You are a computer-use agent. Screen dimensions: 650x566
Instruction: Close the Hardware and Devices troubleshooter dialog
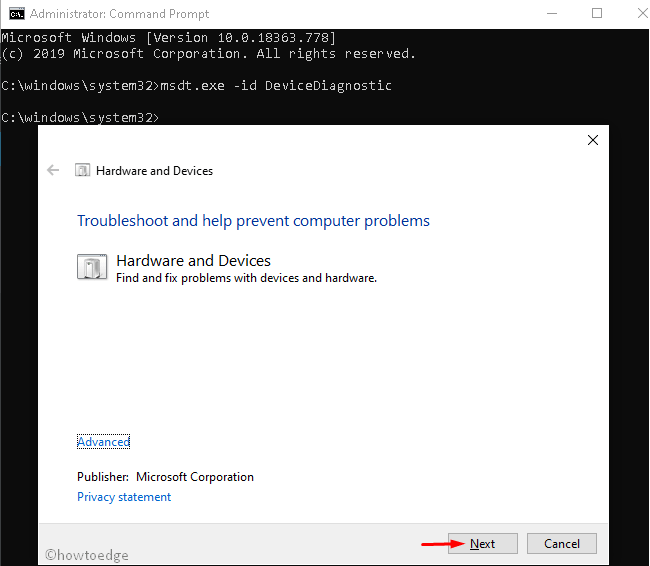point(593,141)
